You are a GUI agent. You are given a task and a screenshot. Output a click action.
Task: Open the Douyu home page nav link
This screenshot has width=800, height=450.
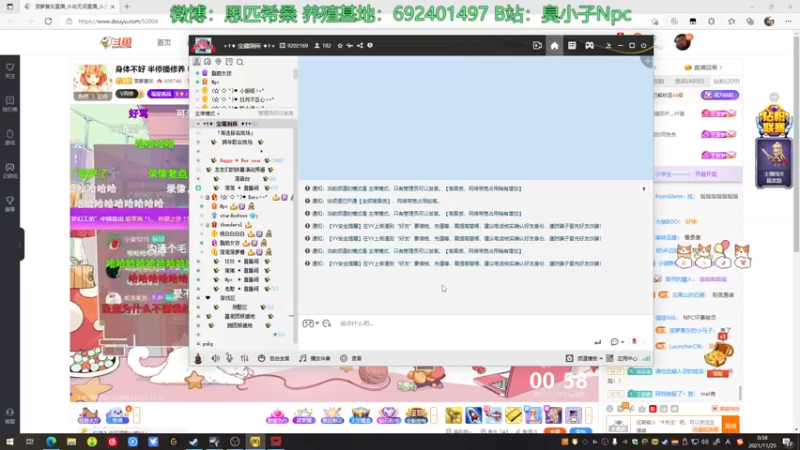coord(164,42)
